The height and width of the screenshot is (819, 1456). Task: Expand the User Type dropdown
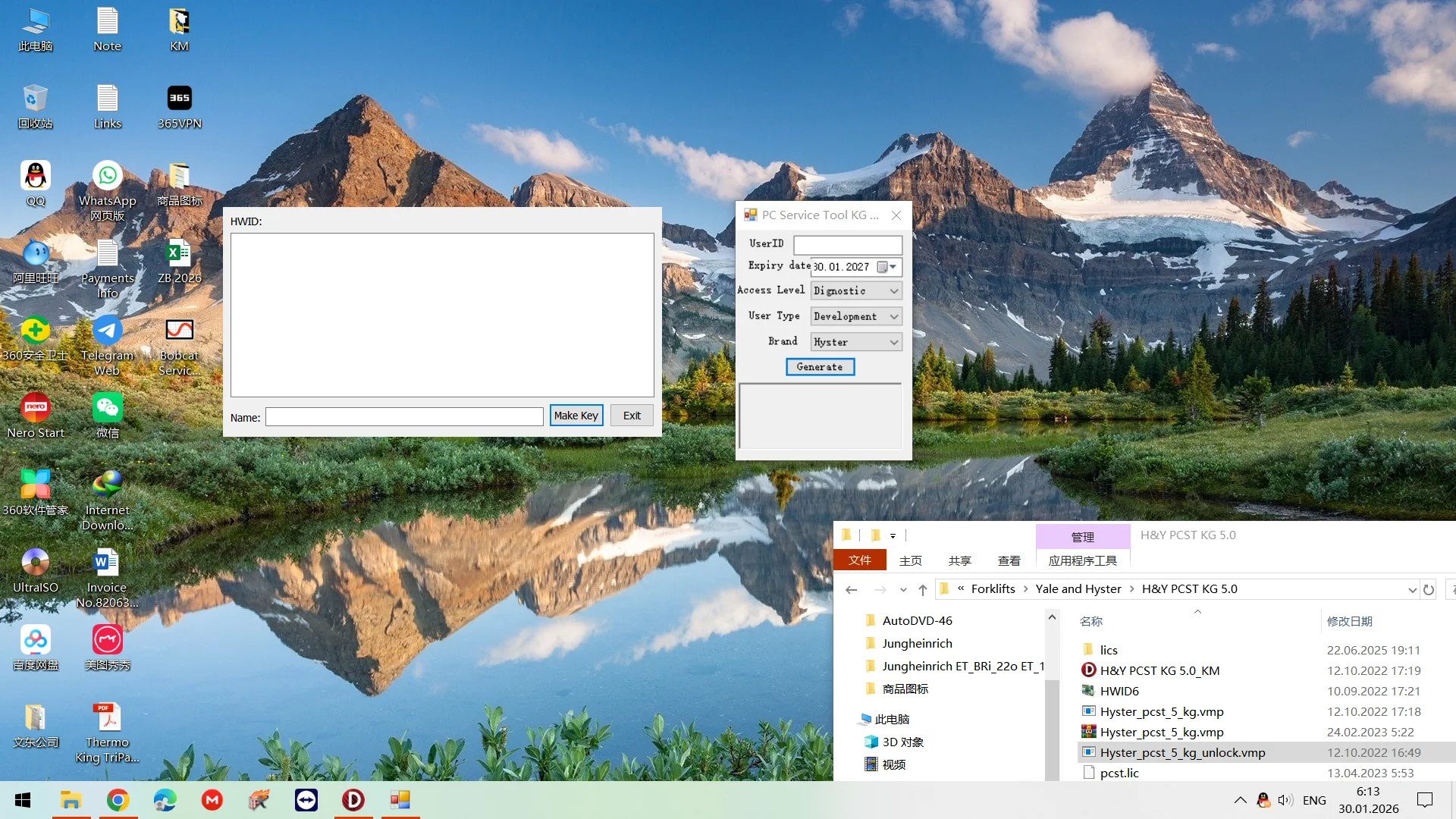click(894, 317)
